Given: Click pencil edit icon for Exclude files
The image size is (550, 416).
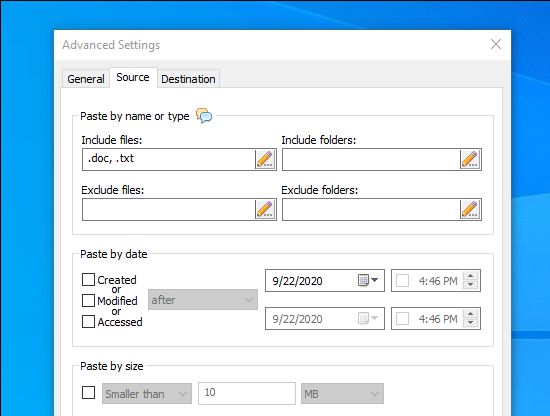Looking at the screenshot, I should [x=265, y=209].
